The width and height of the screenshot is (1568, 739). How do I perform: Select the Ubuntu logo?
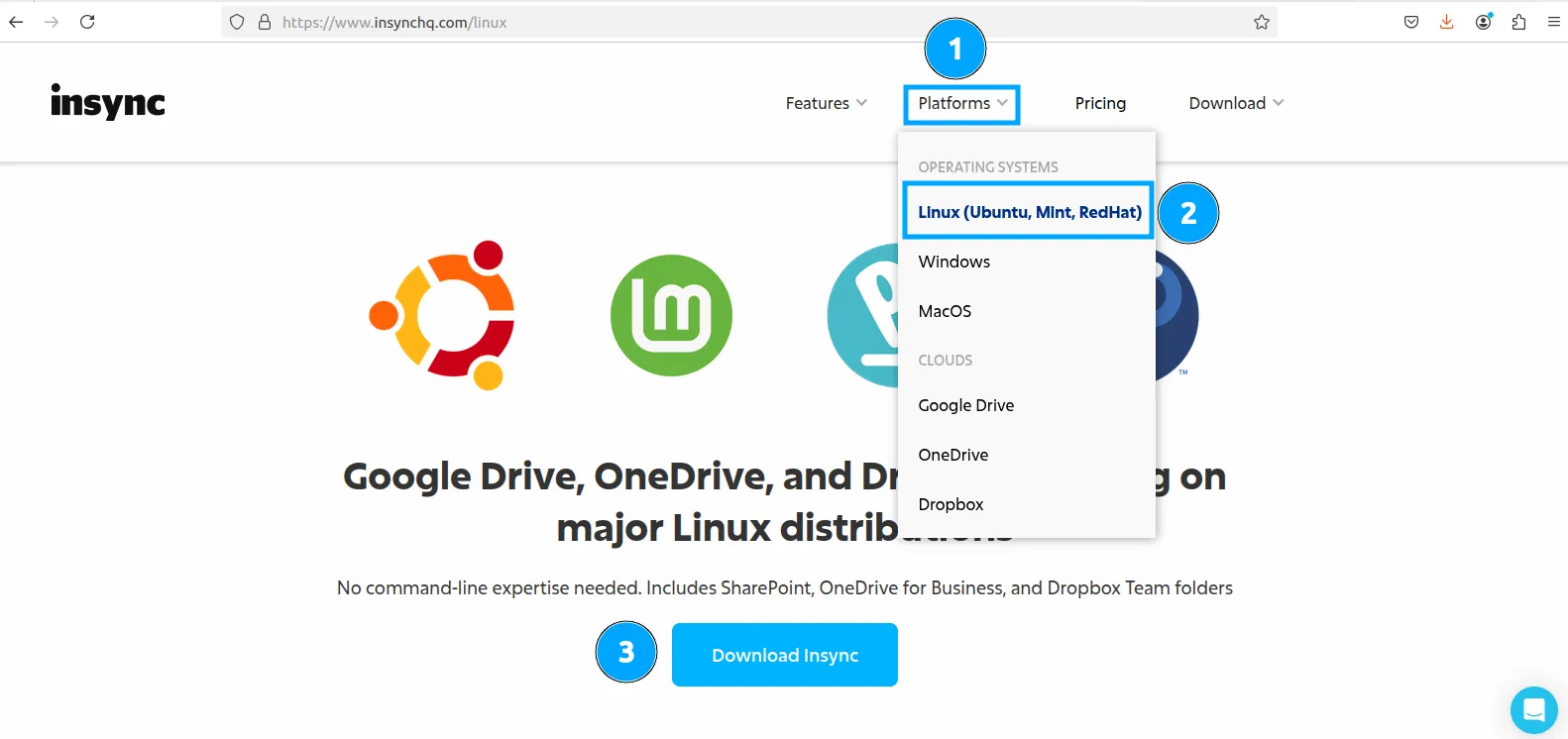[x=442, y=315]
